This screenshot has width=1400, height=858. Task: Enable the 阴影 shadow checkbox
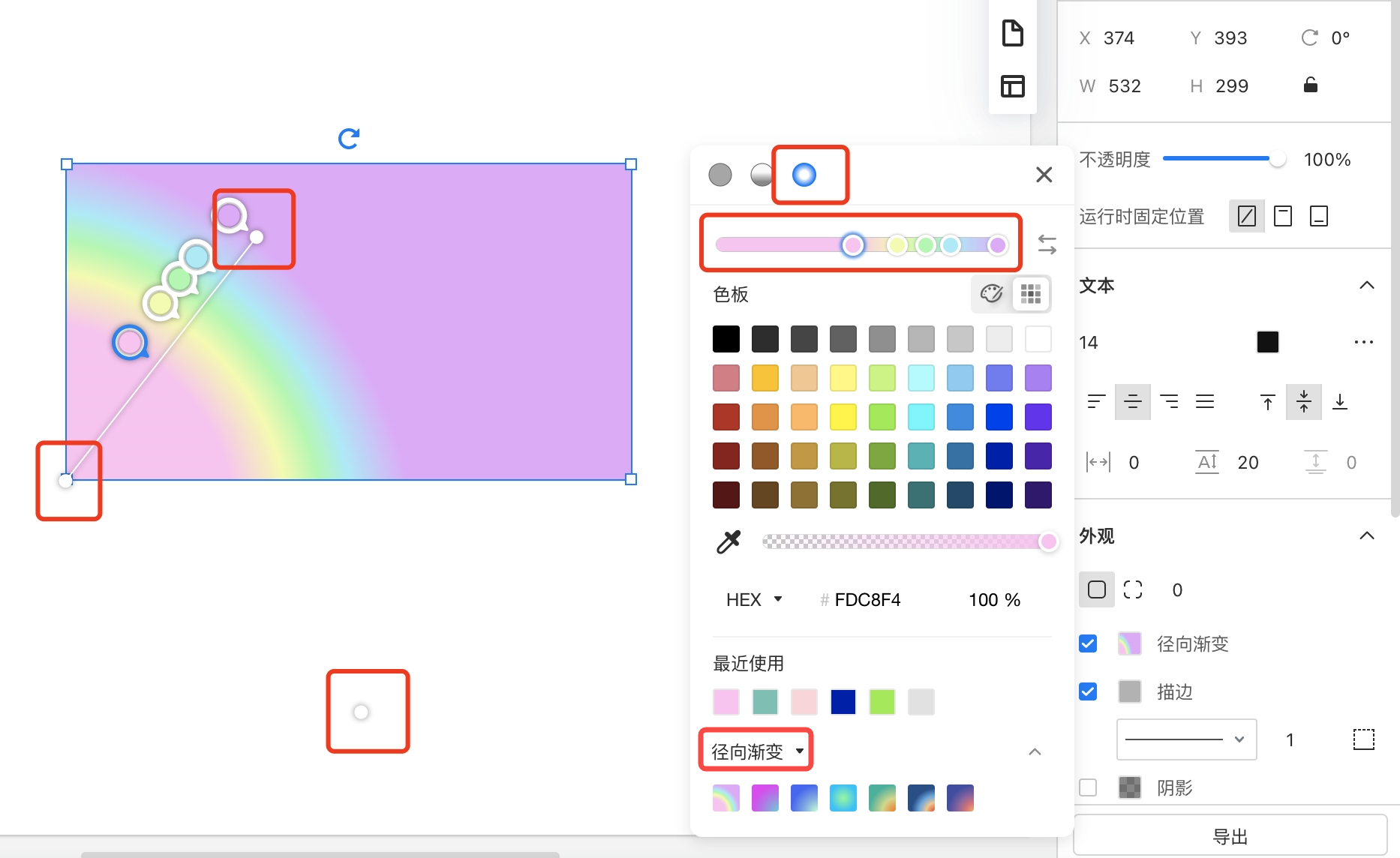click(x=1088, y=787)
